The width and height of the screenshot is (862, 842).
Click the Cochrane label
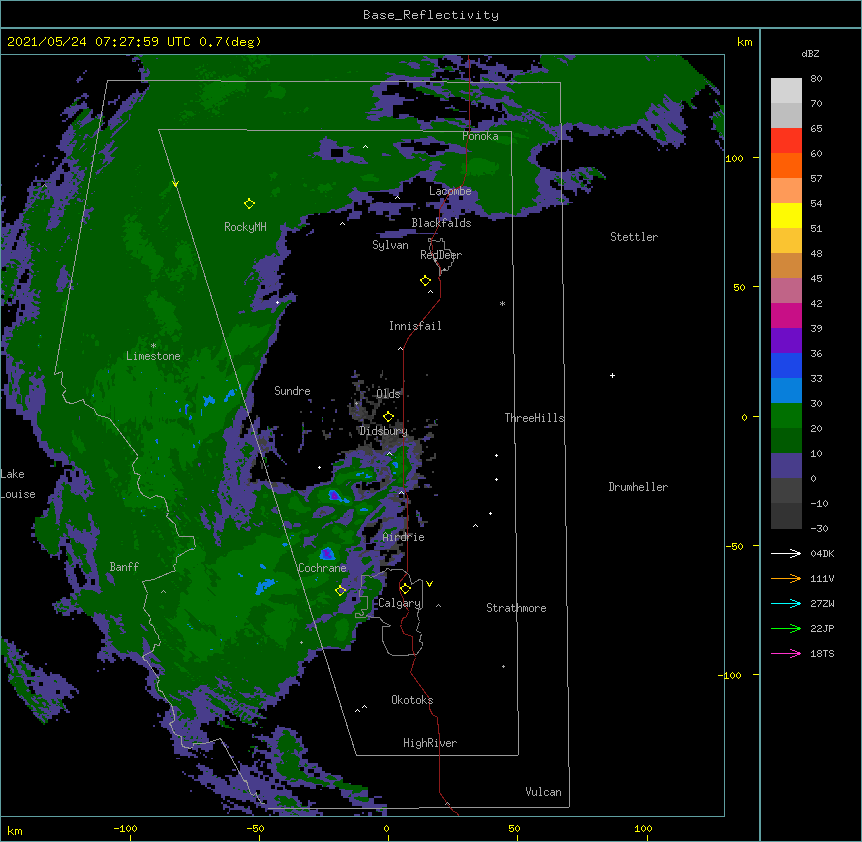pos(322,568)
